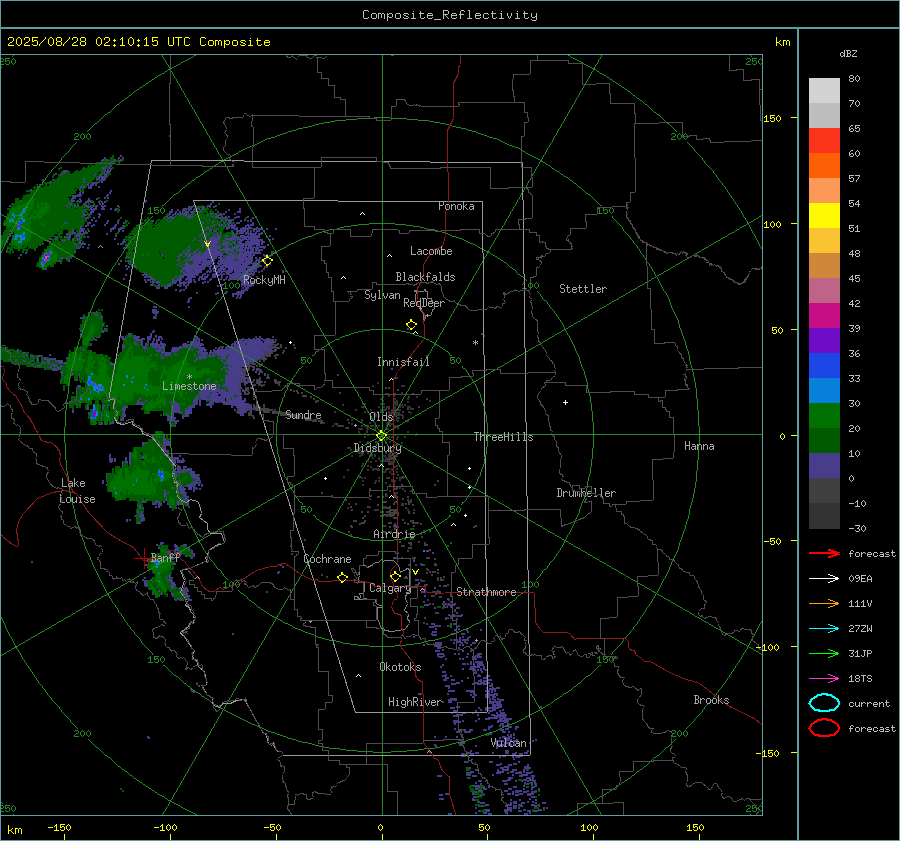Select the bright yellow swatch on dBZ scale
Viewport: 900px width, 841px height.
coord(824,215)
